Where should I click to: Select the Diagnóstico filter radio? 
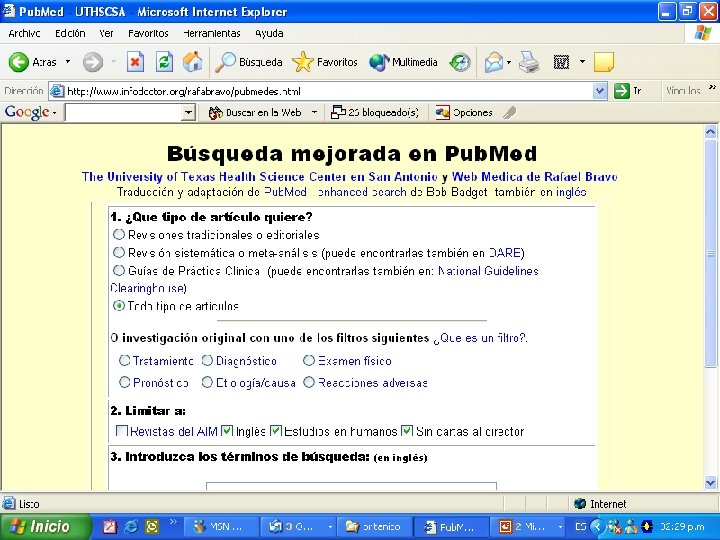pyautogui.click(x=208, y=360)
